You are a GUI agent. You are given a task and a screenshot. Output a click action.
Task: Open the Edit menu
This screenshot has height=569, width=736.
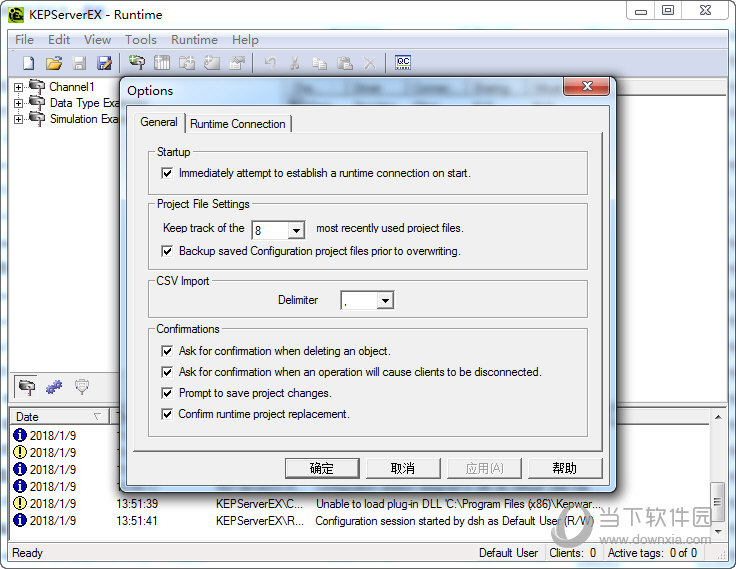coord(59,40)
